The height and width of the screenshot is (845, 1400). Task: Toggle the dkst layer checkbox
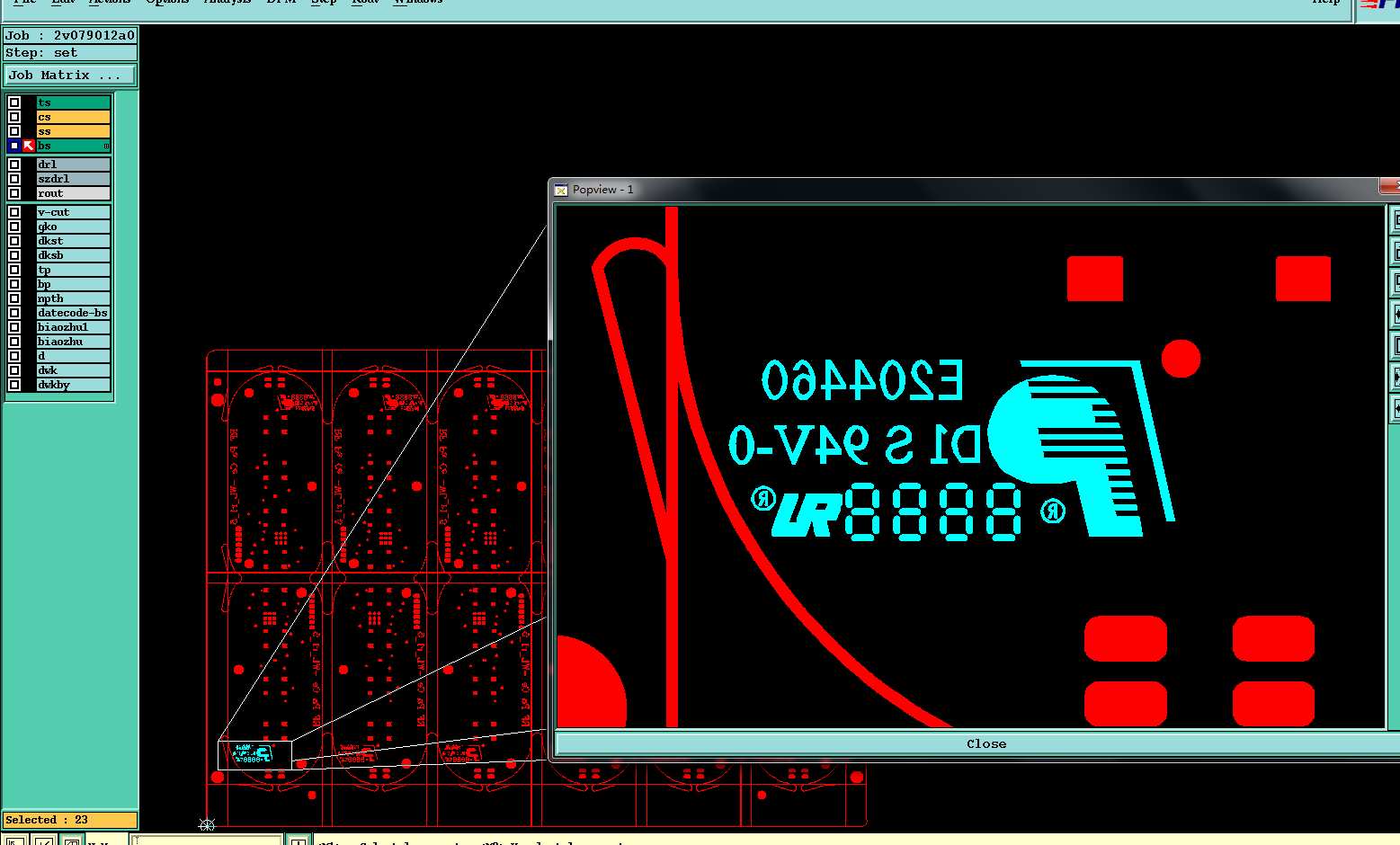tap(14, 241)
